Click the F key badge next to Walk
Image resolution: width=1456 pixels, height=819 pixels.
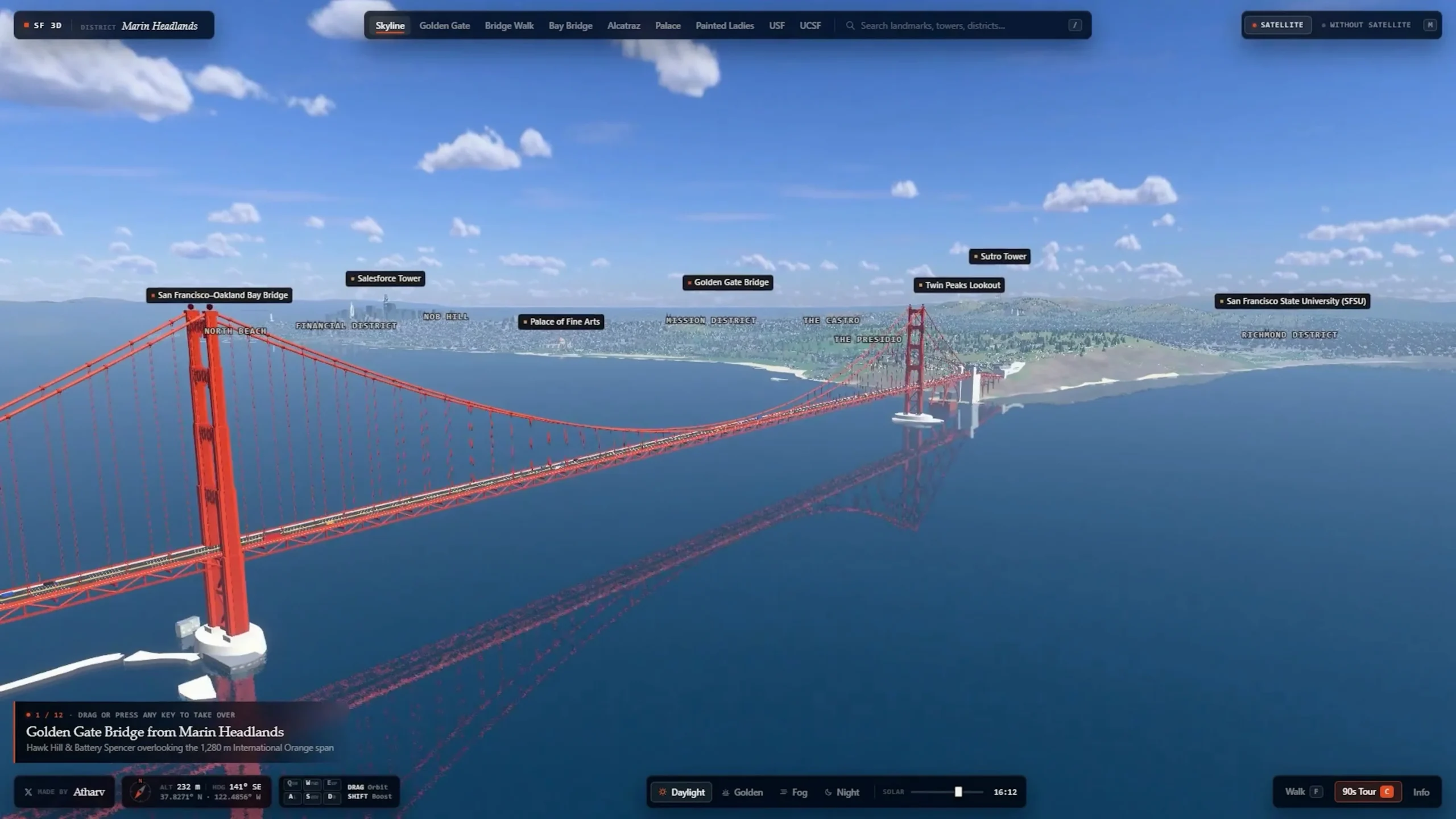pyautogui.click(x=1316, y=792)
